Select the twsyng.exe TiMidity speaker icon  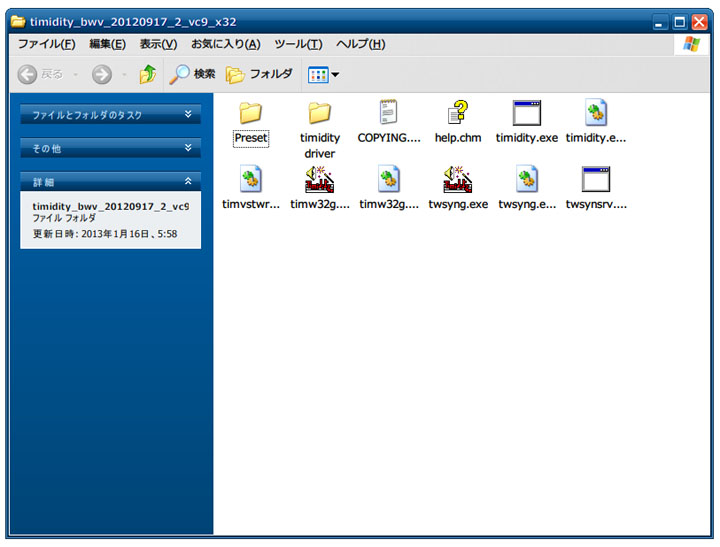point(458,179)
